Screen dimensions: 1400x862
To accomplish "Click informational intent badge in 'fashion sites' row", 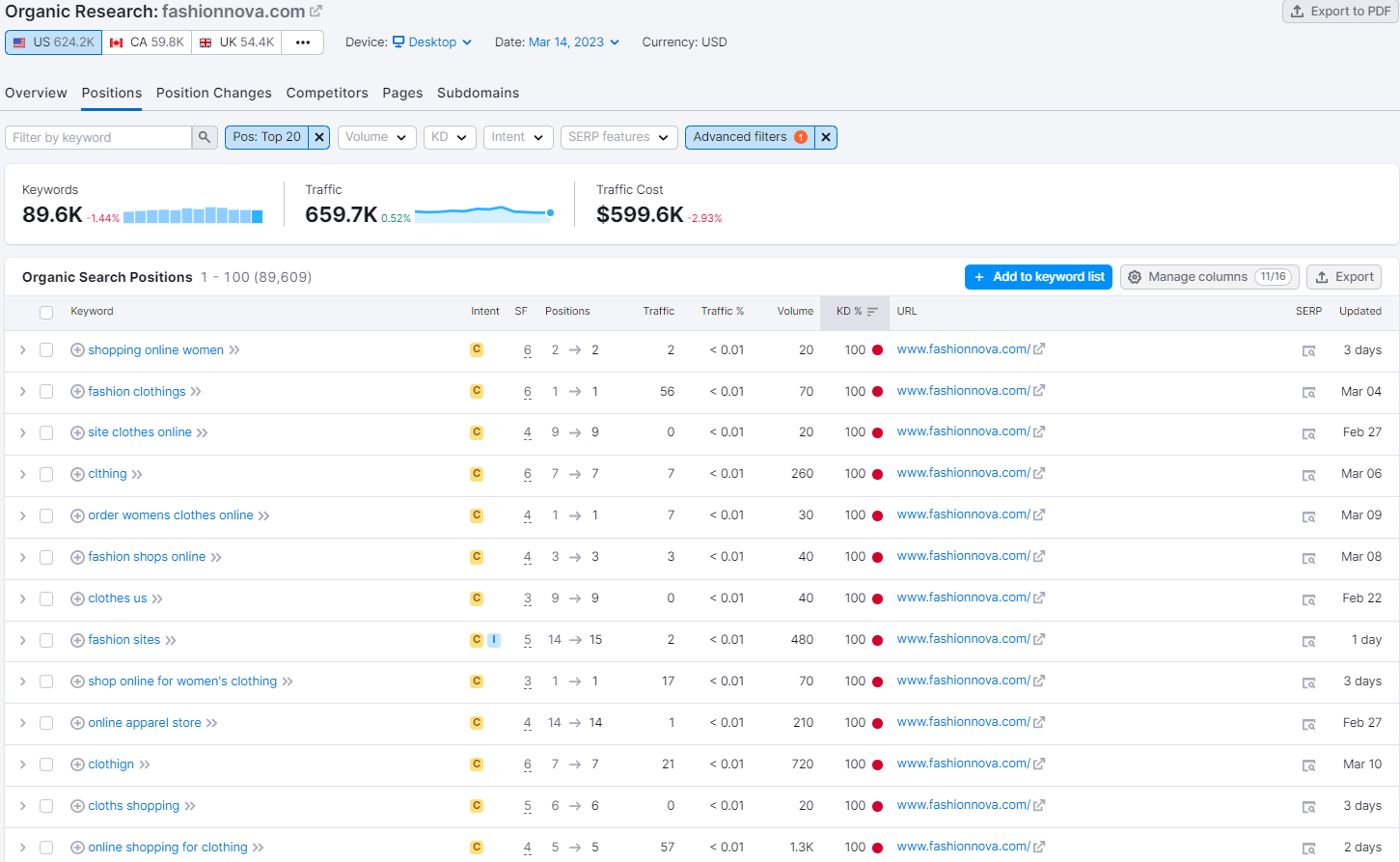I will pyautogui.click(x=494, y=640).
